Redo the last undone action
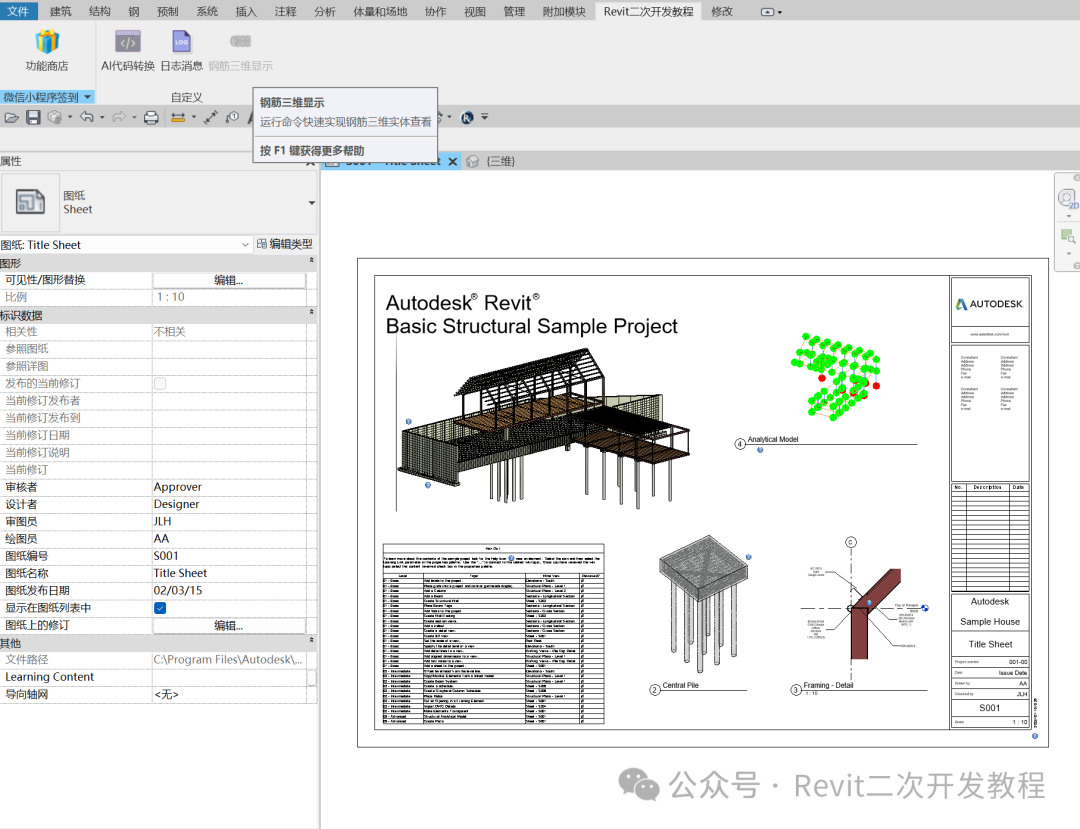 pyautogui.click(x=119, y=117)
